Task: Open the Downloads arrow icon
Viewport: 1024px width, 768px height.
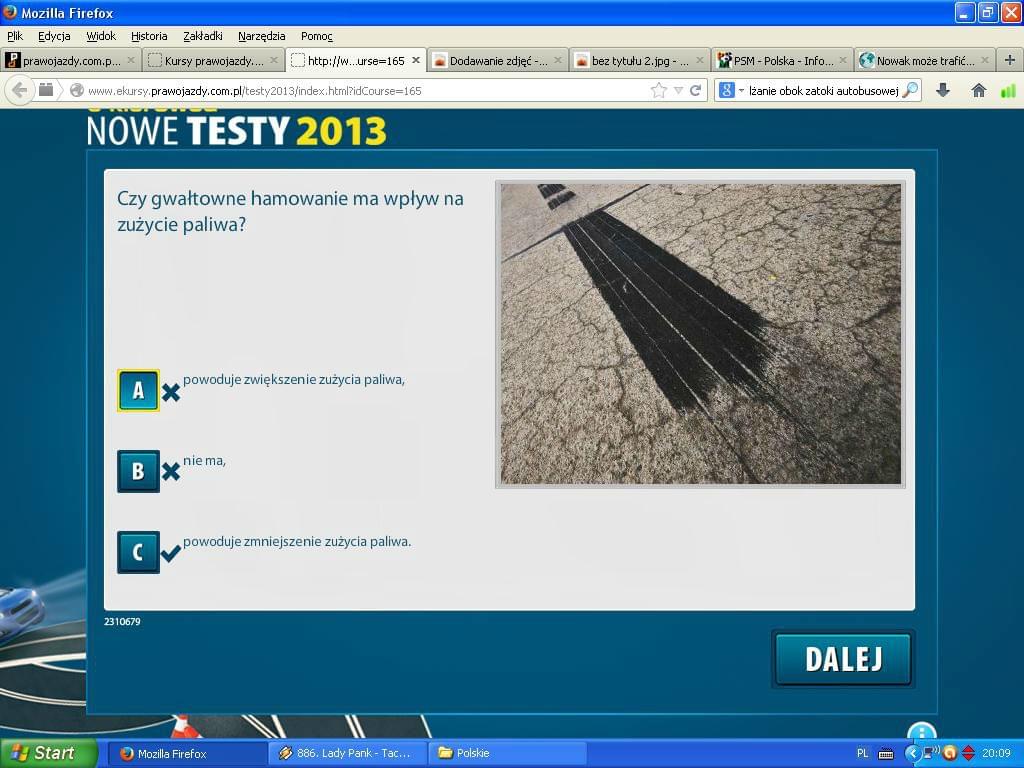Action: pyautogui.click(x=942, y=90)
